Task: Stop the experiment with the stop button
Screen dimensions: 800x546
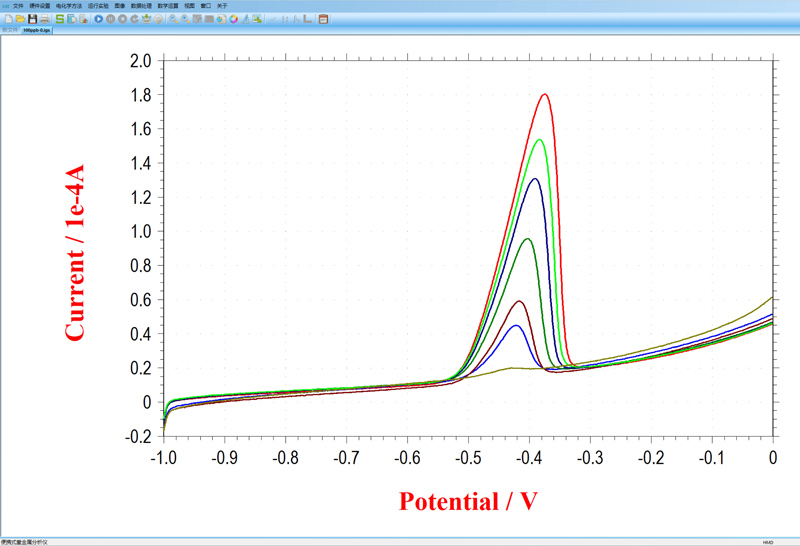Action: 122,19
